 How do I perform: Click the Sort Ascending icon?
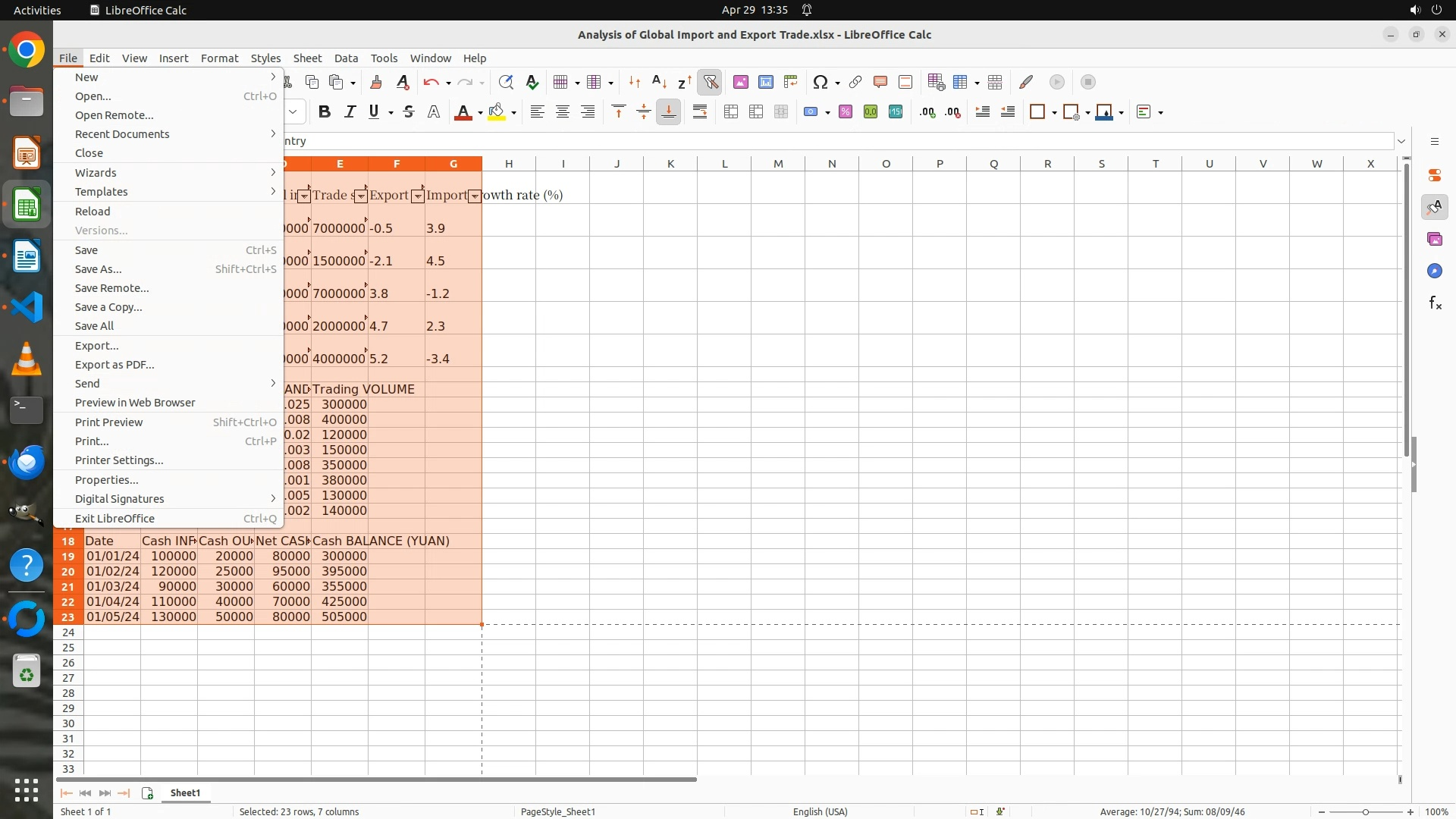pyautogui.click(x=659, y=82)
